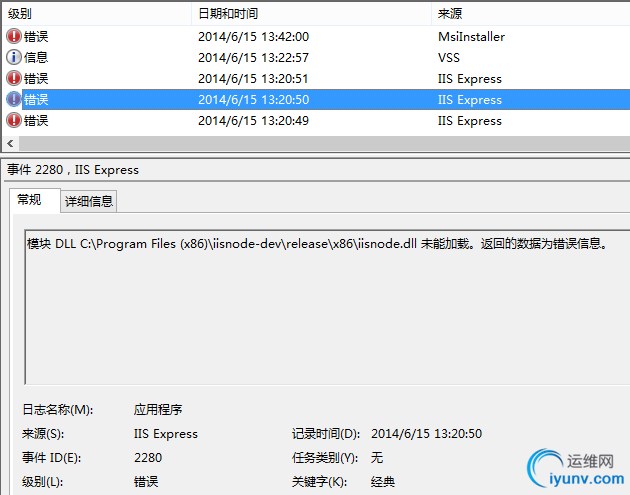Click the error icon of the selected 13:20:50 row
The image size is (630, 495).
coord(14,99)
